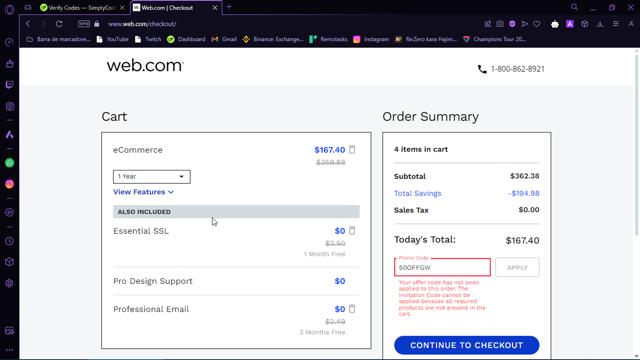
Task: Click the Continue to Checkout button
Action: [x=467, y=345]
